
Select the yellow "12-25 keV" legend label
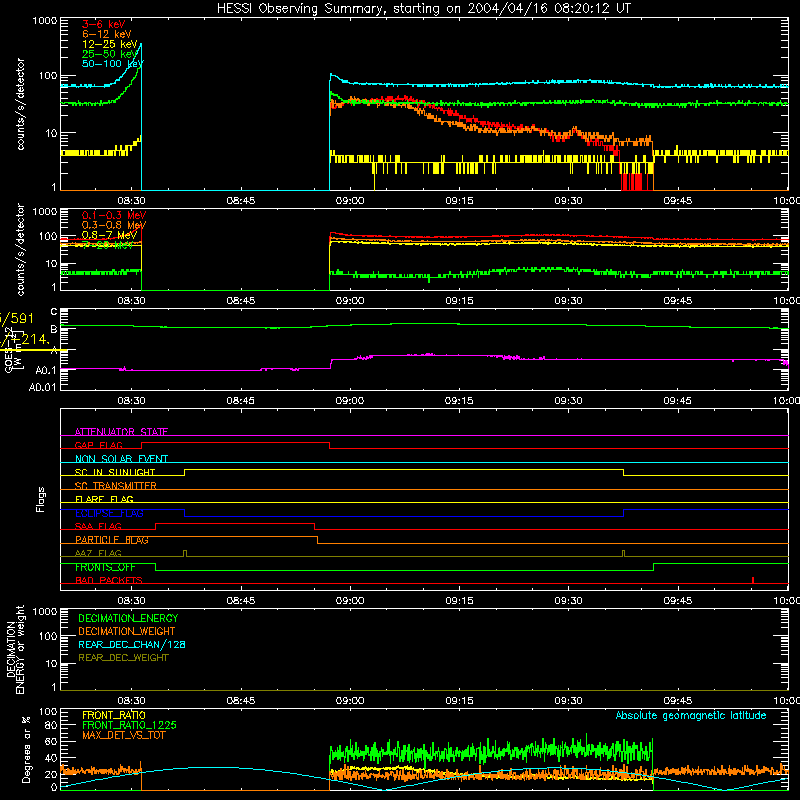pos(110,44)
